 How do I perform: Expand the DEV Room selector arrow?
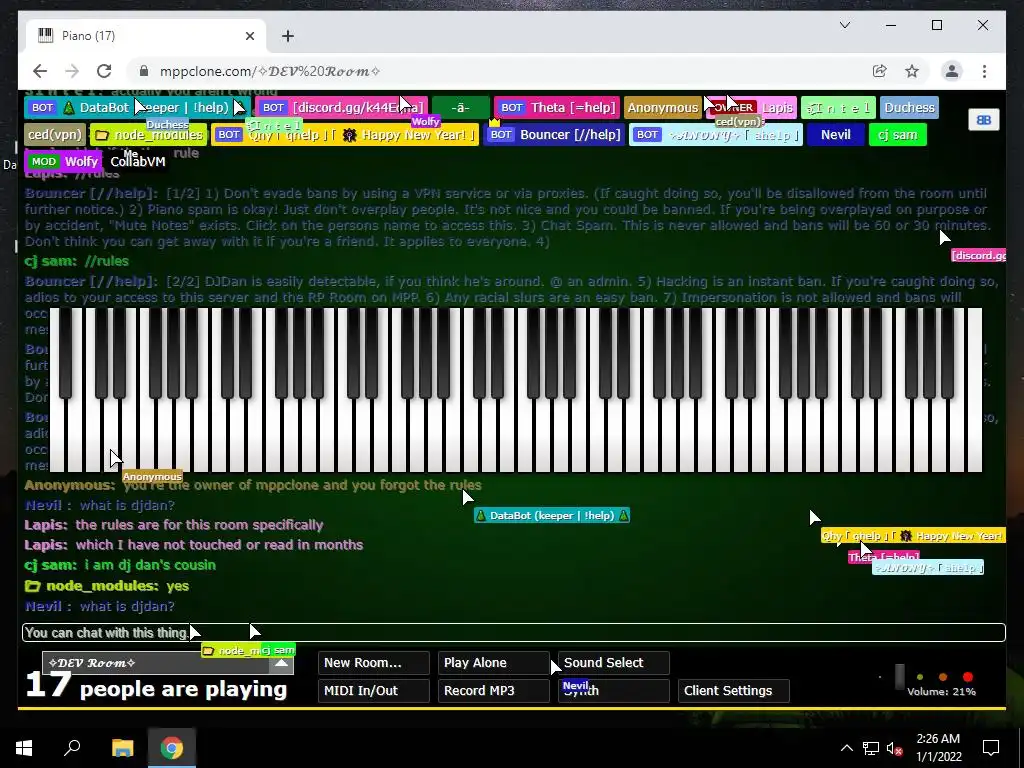tap(281, 663)
